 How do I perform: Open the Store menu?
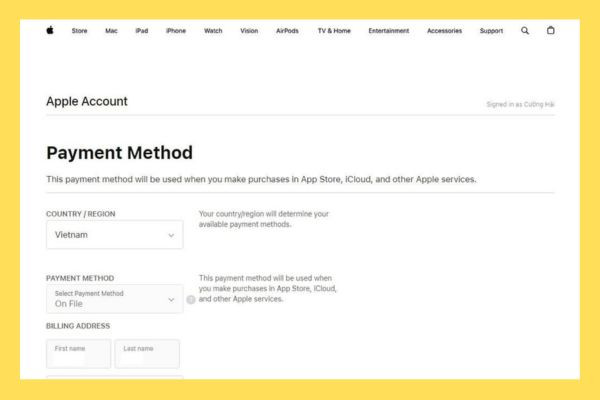pyautogui.click(x=79, y=31)
